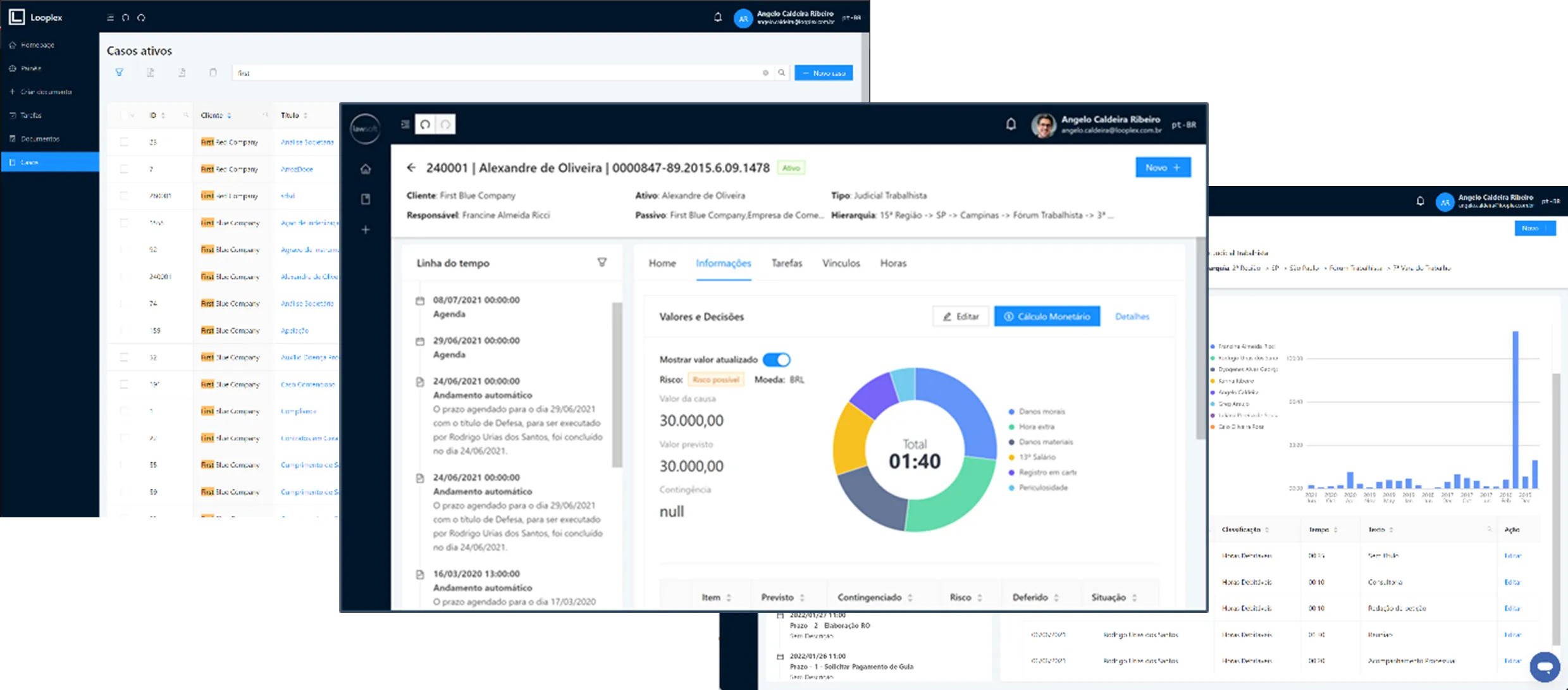Click the document icon in the dark sidebar
The width and height of the screenshot is (1568, 690).
pyautogui.click(x=366, y=199)
